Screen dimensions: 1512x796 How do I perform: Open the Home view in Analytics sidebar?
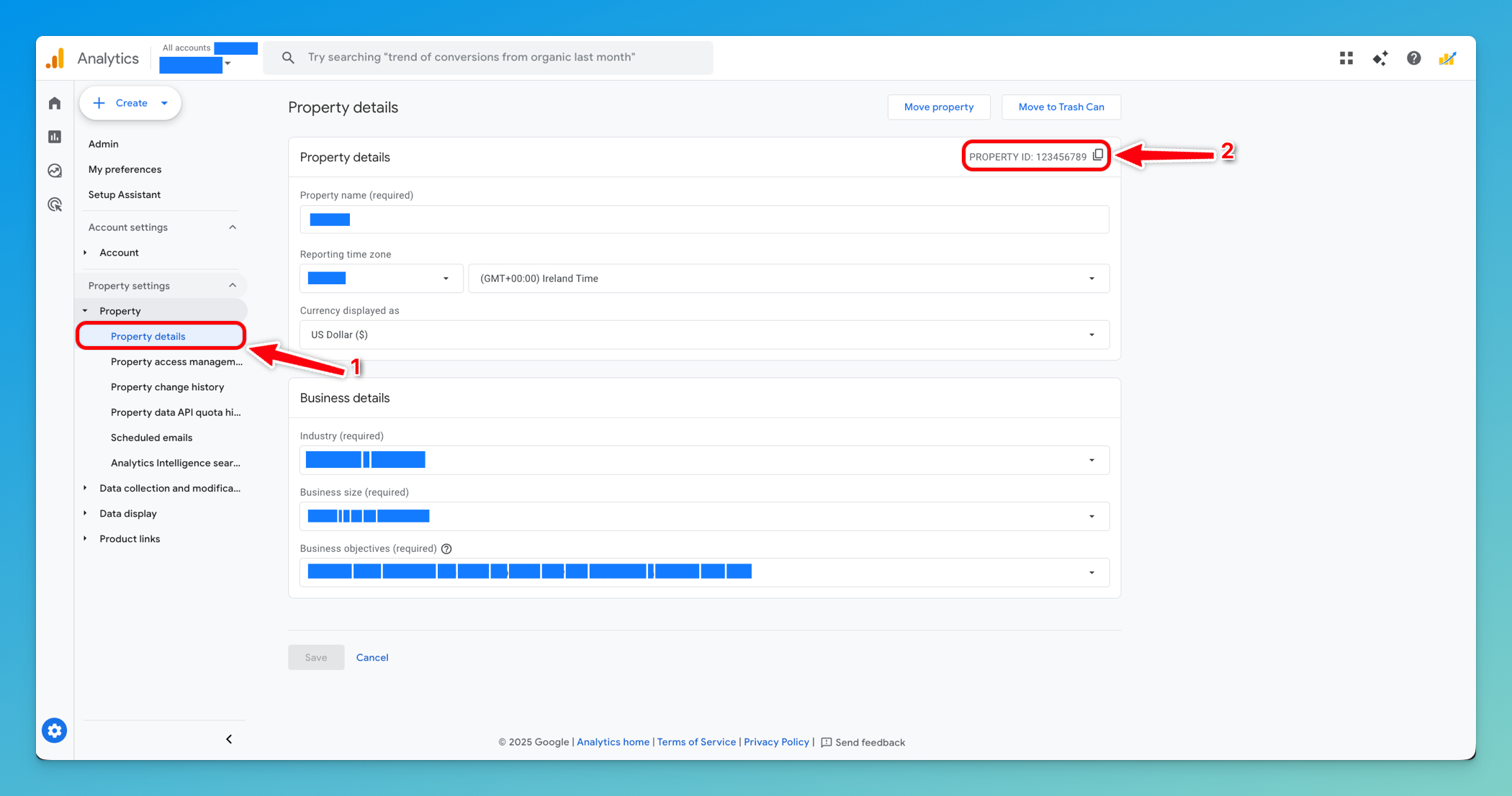coord(54,103)
